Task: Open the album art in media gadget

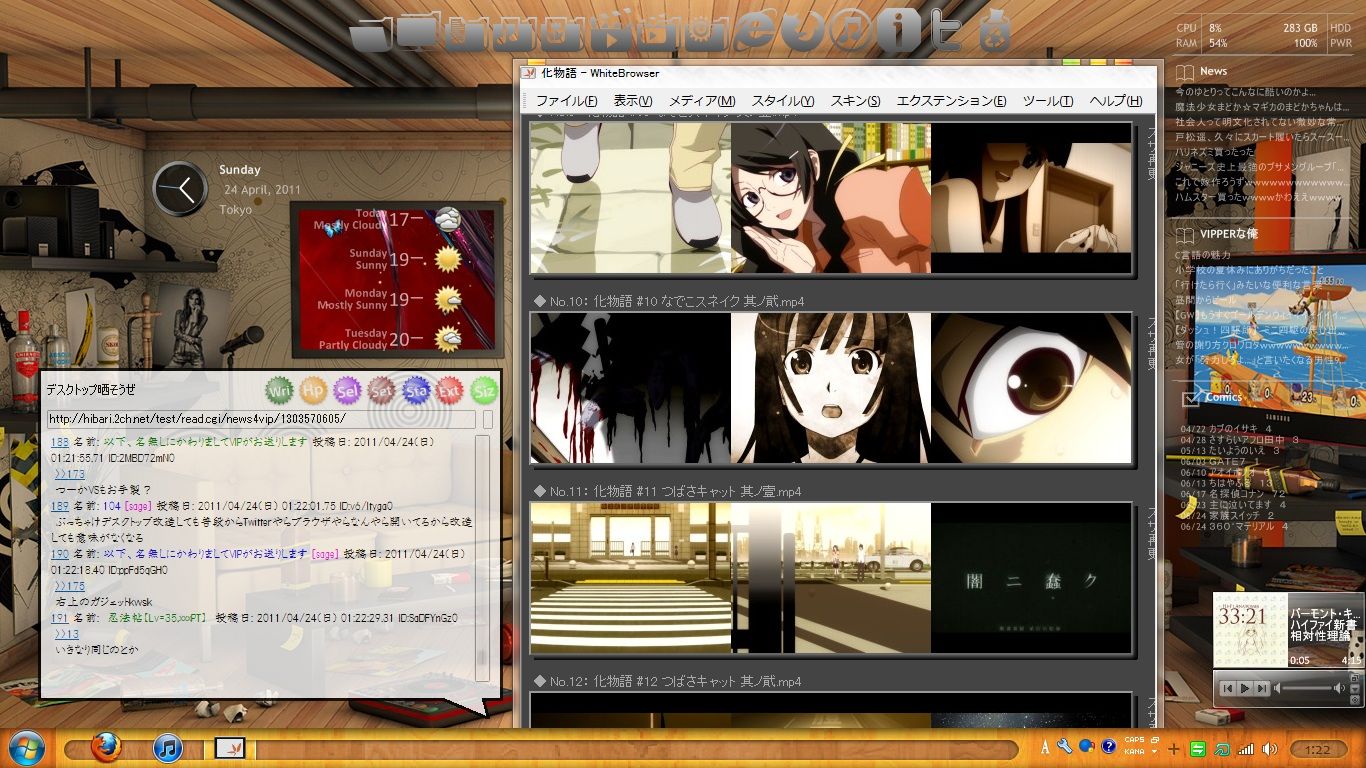Action: coord(1249,630)
